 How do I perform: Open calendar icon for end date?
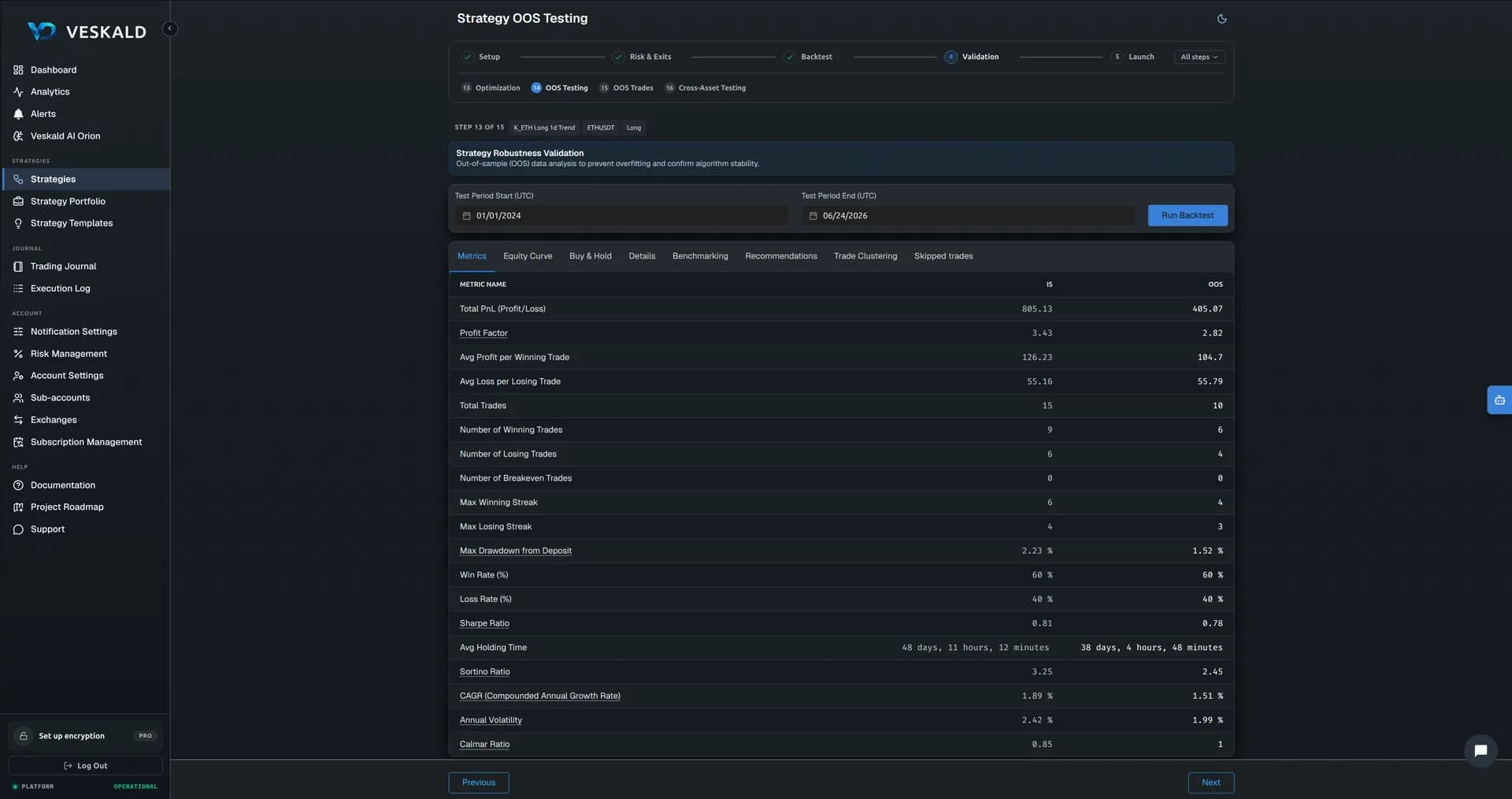(813, 216)
